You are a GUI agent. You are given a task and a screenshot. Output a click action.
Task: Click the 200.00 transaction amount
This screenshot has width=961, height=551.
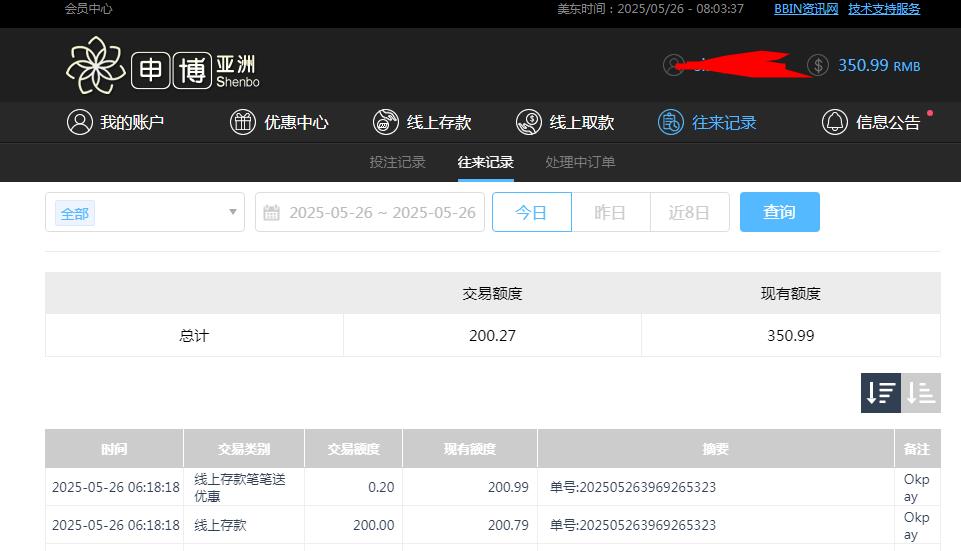374,525
